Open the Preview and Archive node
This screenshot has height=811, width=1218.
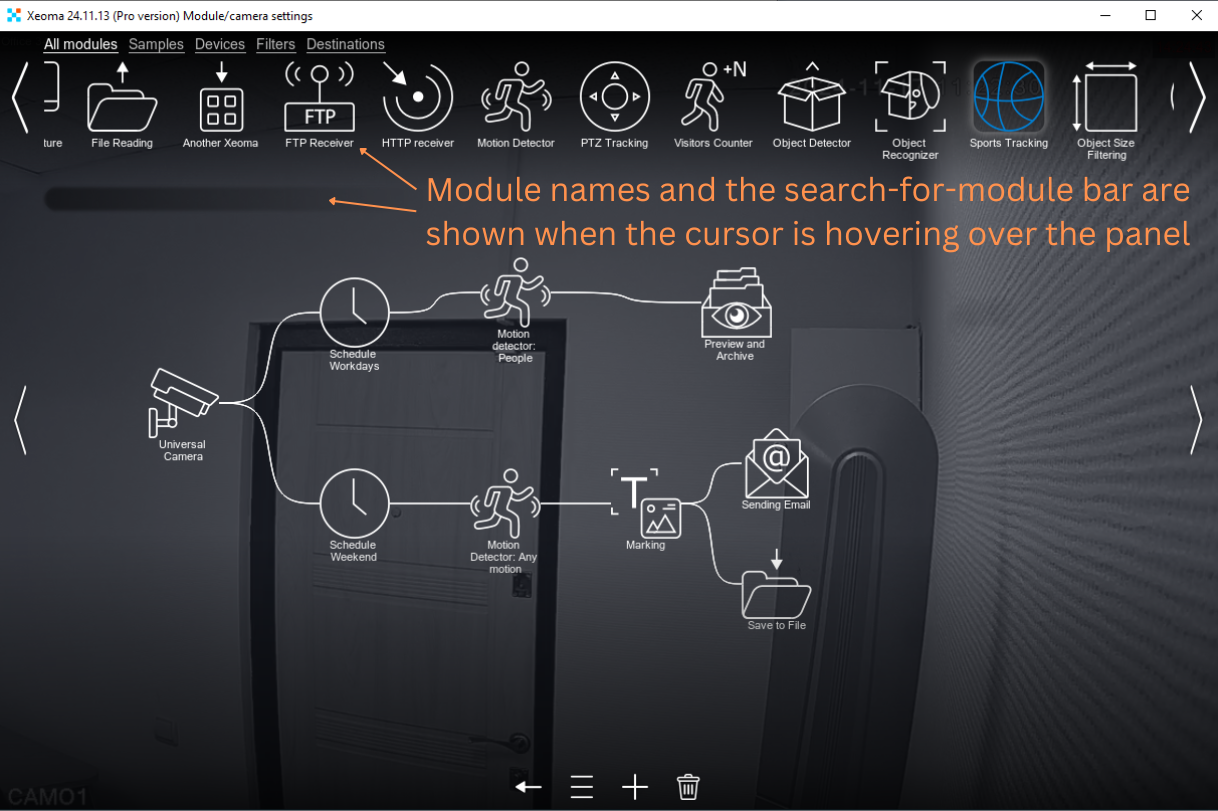(x=735, y=303)
